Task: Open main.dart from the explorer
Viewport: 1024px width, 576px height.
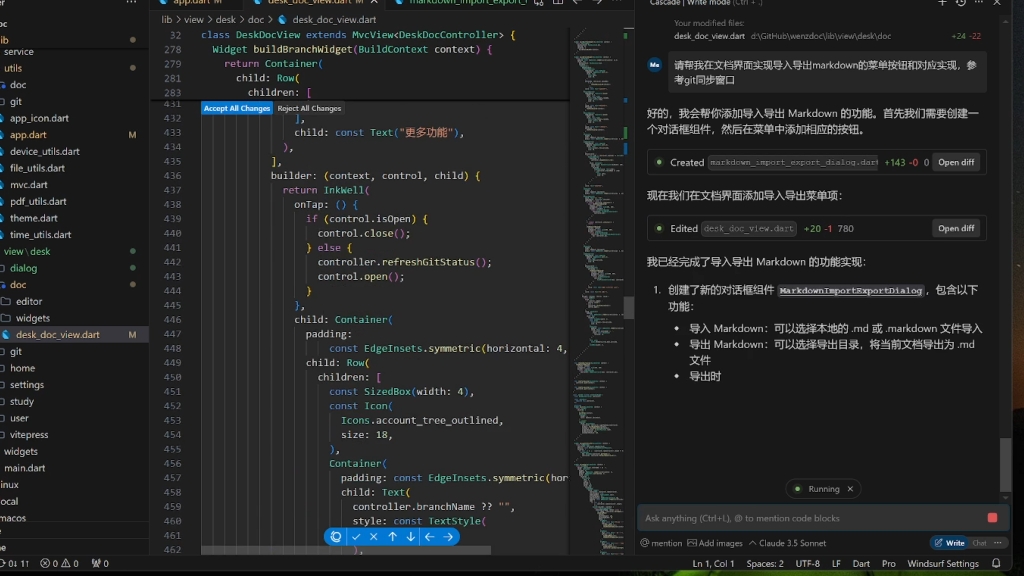Action: (25, 468)
